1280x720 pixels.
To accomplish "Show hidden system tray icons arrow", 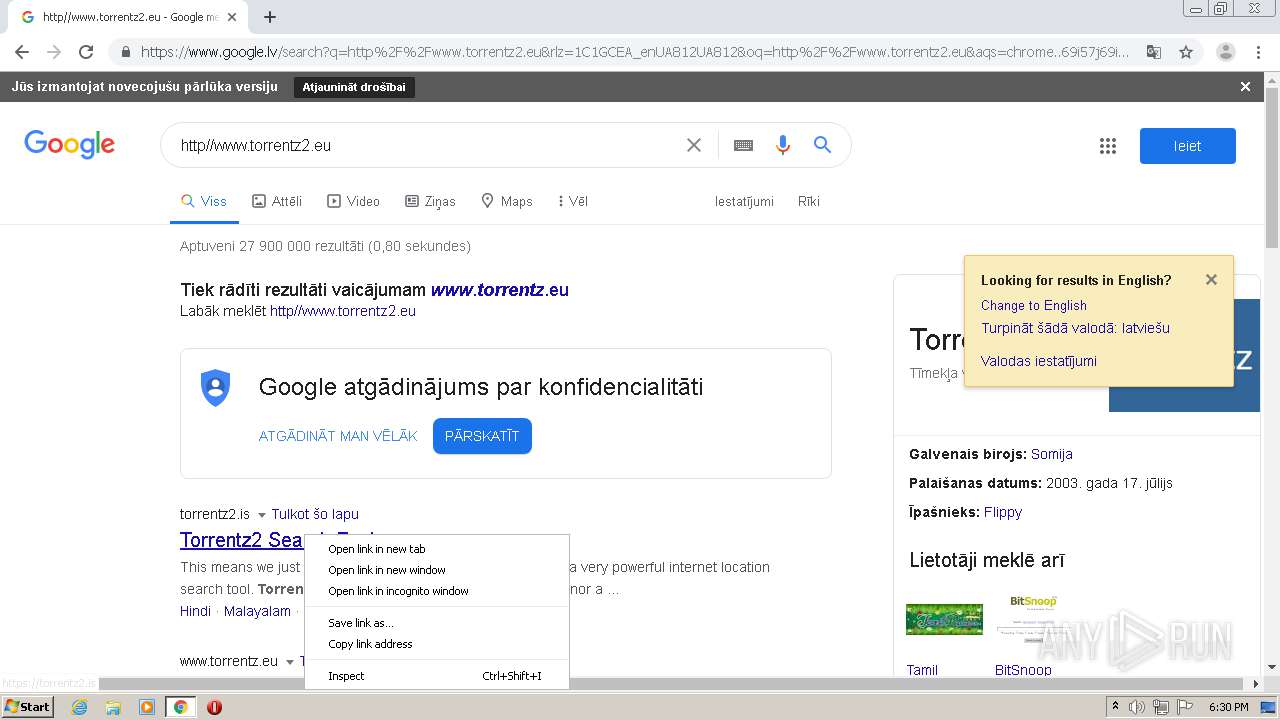I will pos(1115,707).
